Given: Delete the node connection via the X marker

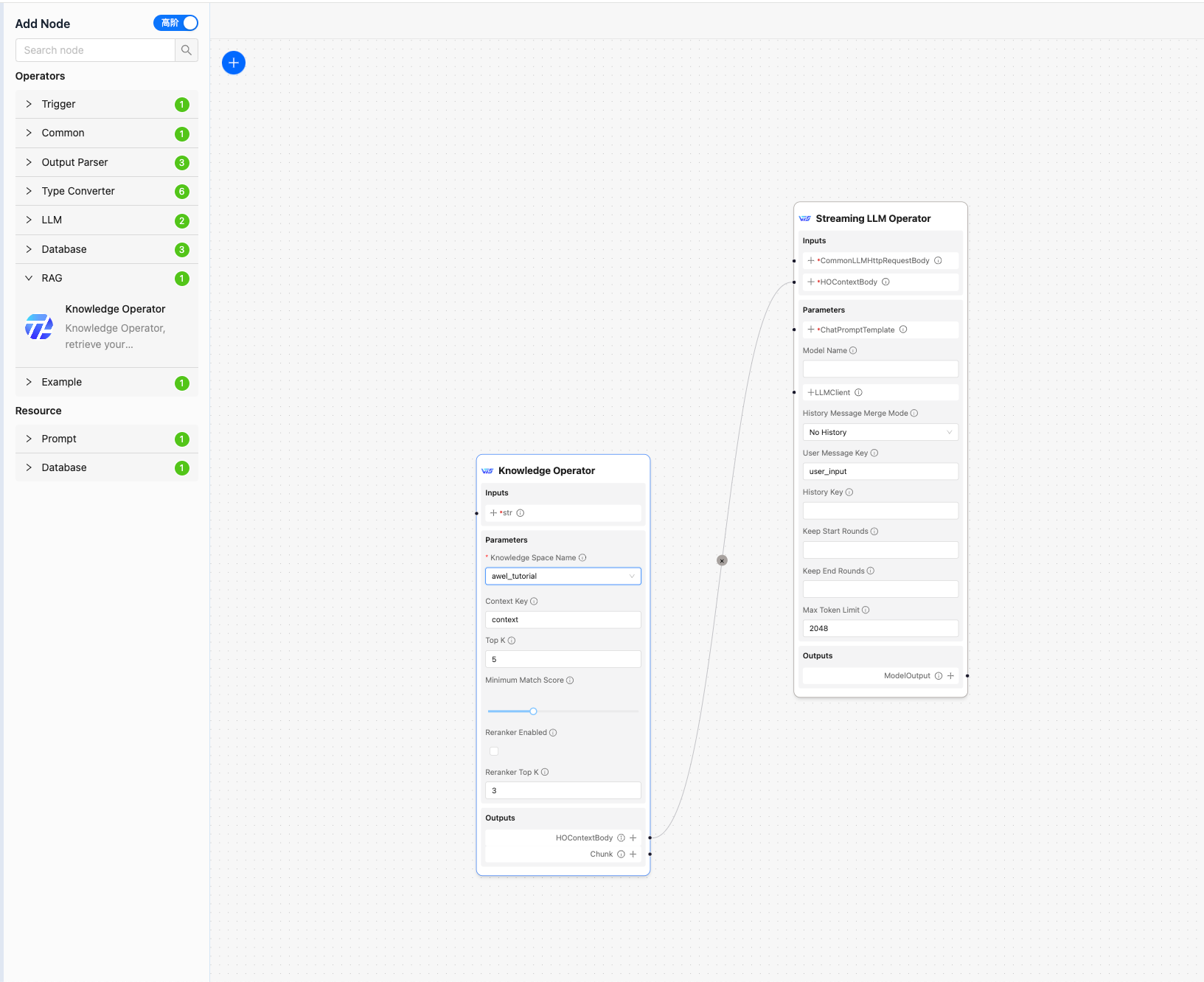Looking at the screenshot, I should 722,560.
